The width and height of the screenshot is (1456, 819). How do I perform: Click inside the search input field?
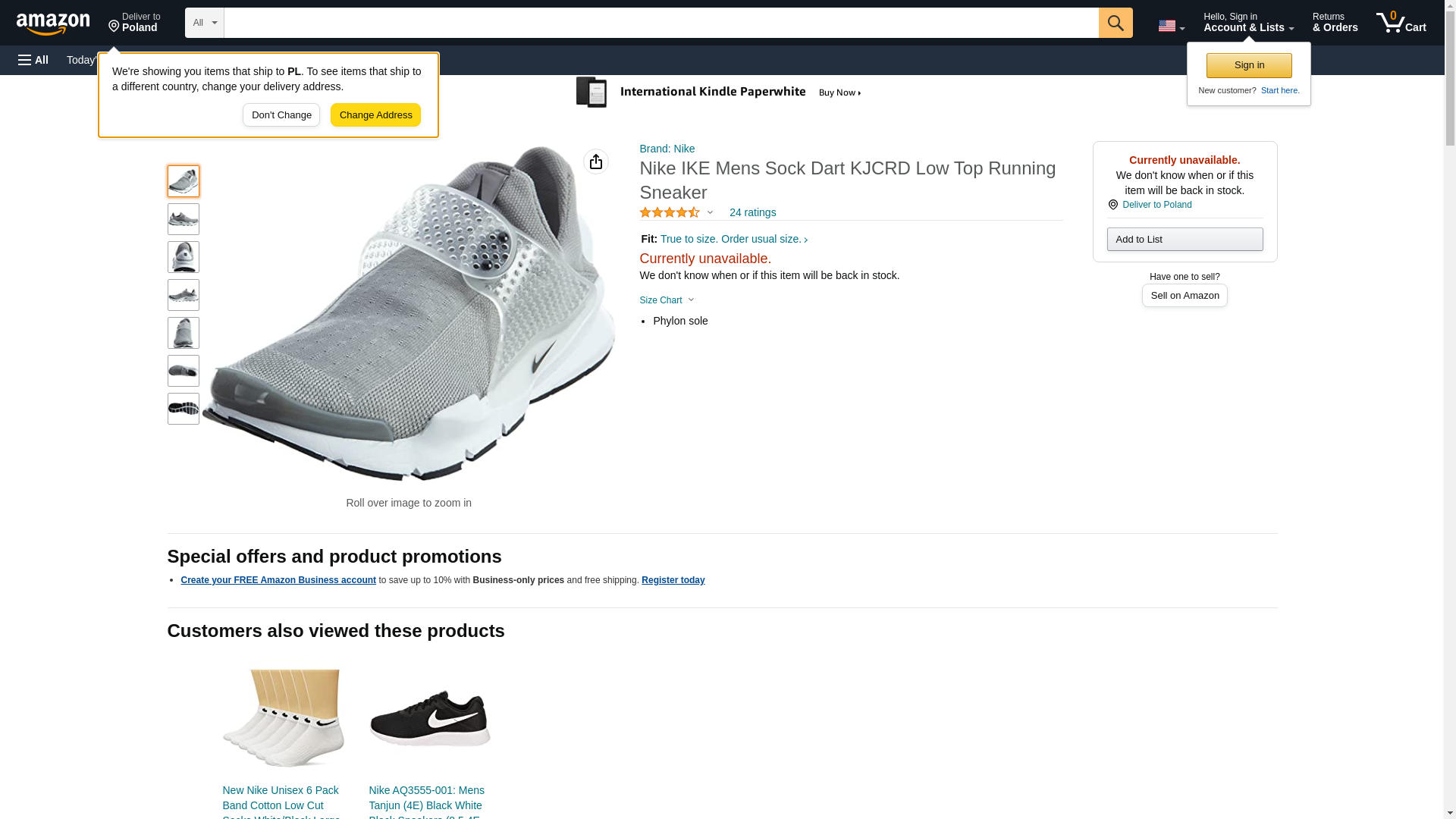click(x=660, y=23)
